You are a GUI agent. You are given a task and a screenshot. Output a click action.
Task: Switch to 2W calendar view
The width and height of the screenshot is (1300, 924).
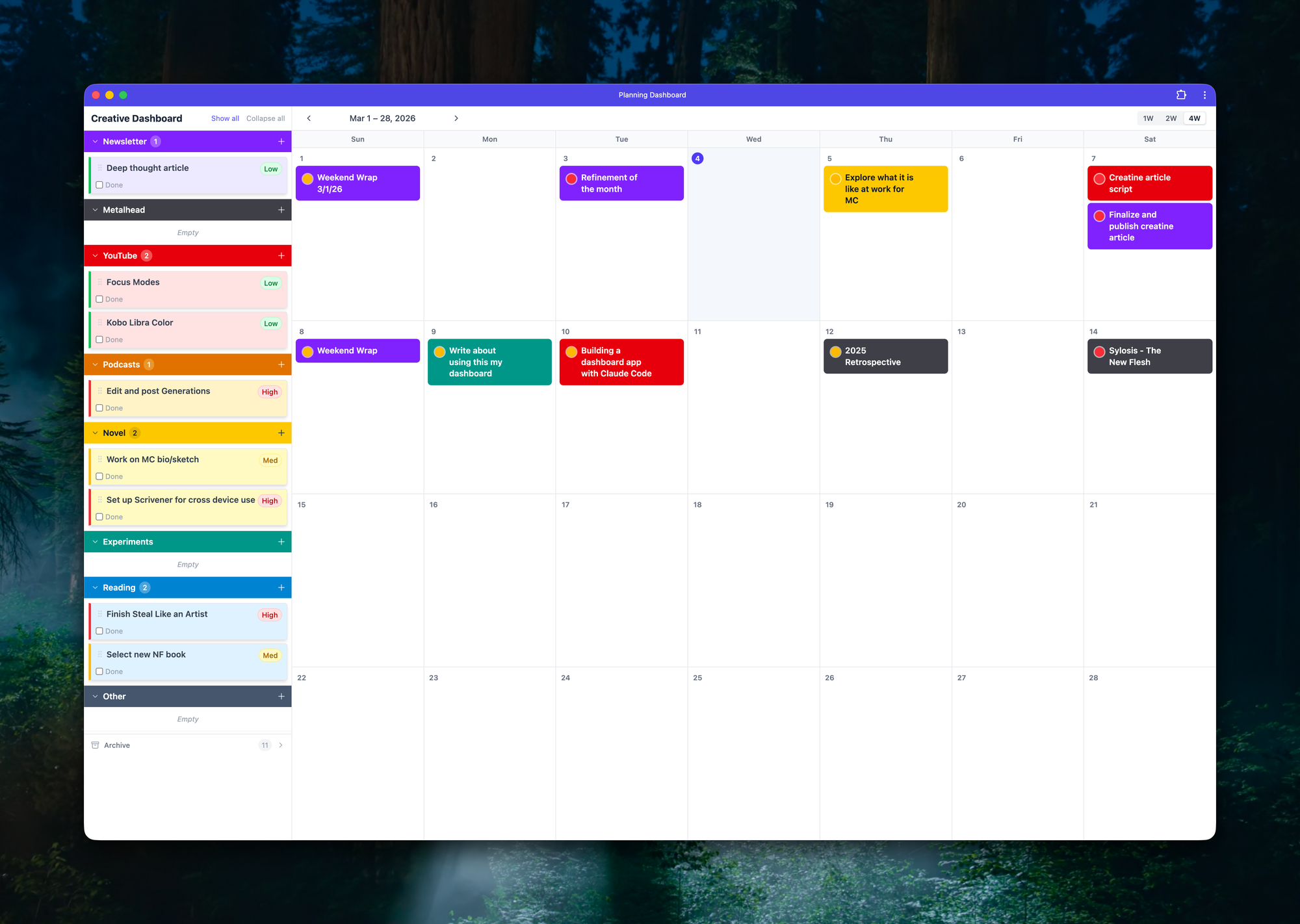[1171, 118]
